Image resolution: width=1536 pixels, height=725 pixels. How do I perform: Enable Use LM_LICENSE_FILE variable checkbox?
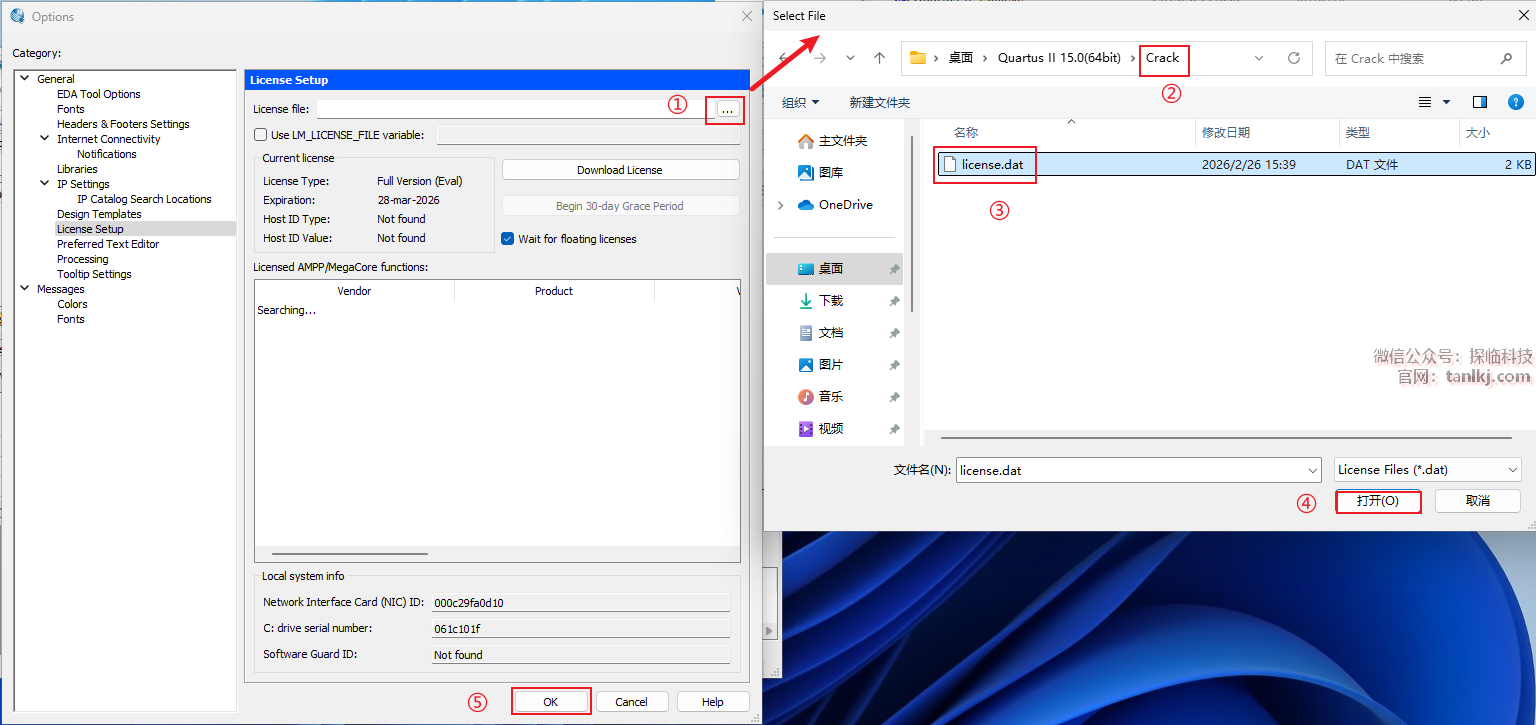pyautogui.click(x=260, y=135)
